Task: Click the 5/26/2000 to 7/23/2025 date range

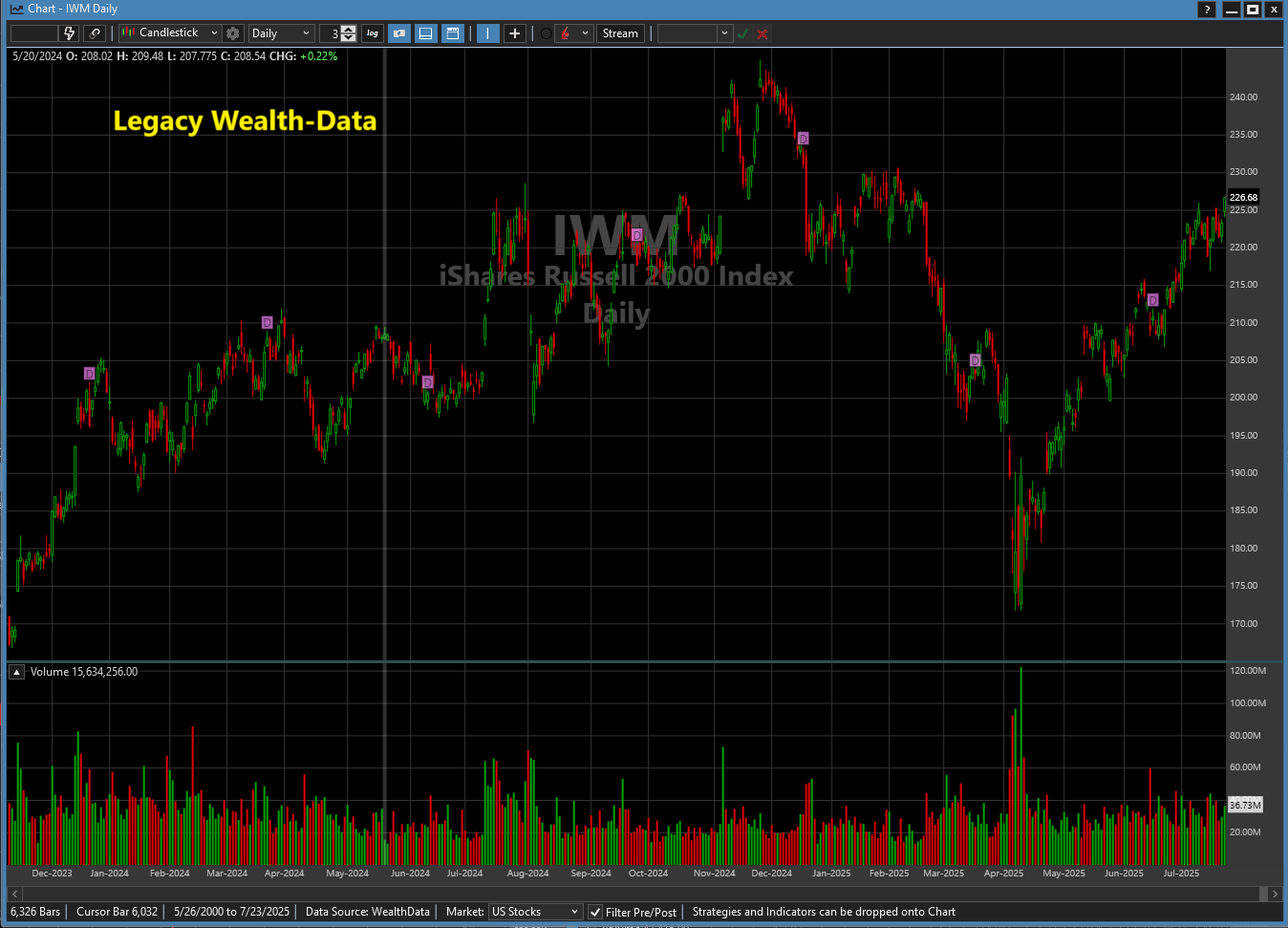Action: (x=231, y=912)
